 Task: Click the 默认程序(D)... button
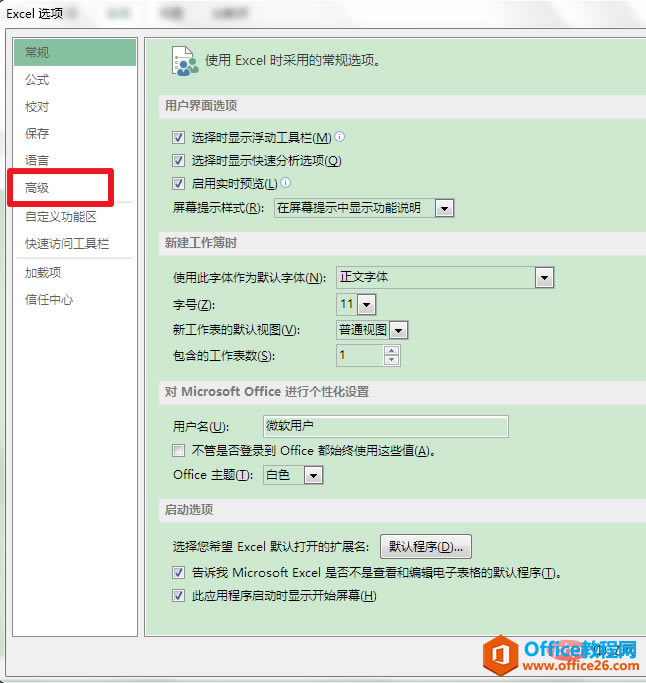(x=426, y=546)
